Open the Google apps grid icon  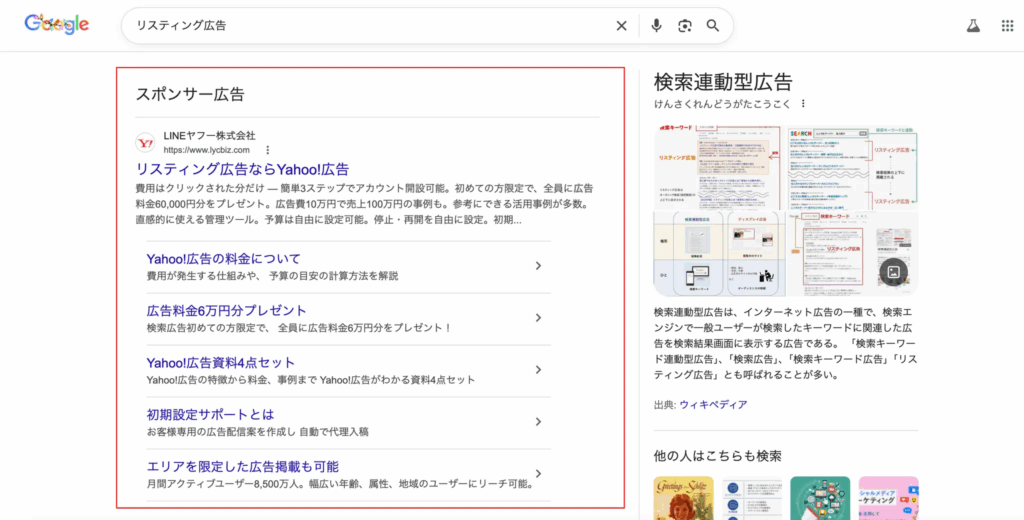(x=1007, y=26)
